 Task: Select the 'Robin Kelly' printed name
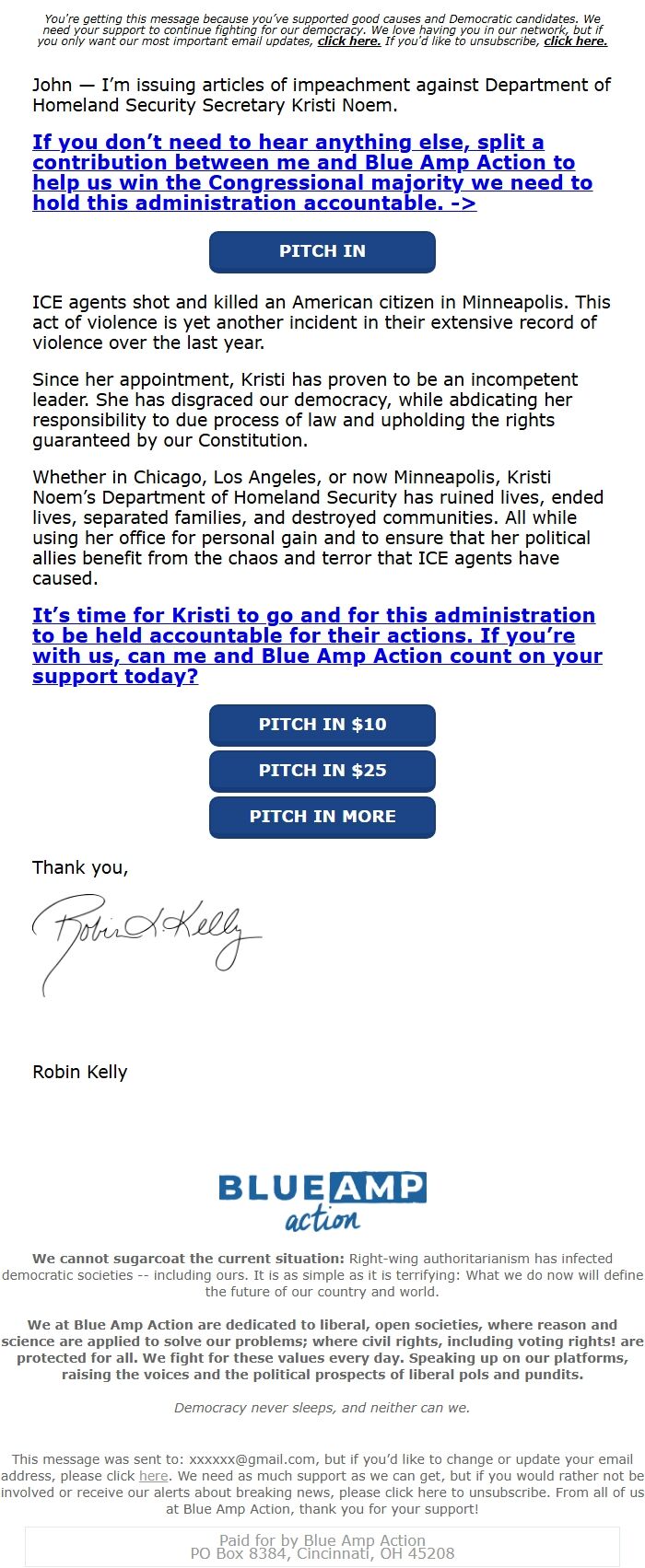[x=80, y=1072]
